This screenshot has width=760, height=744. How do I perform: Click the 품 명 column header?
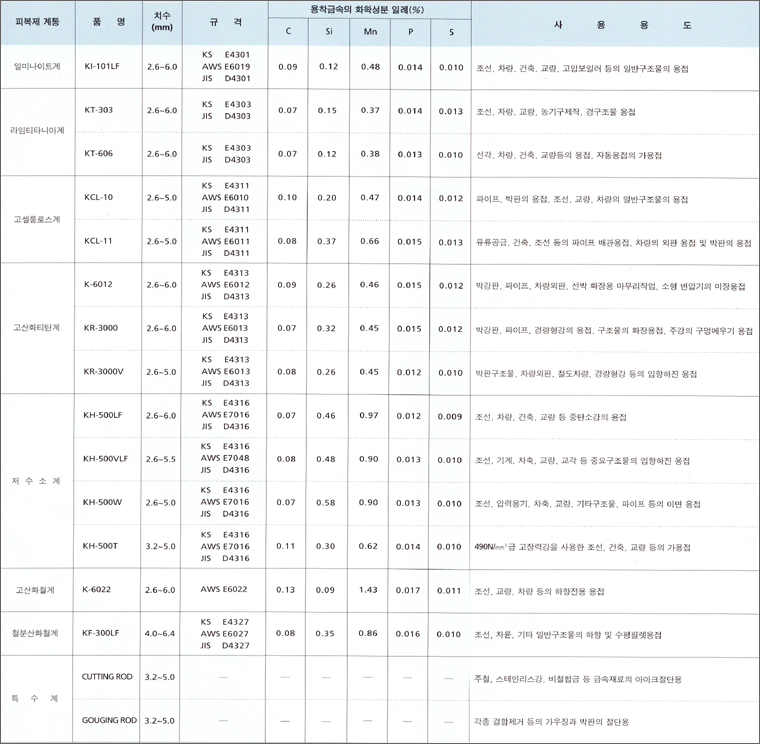pos(109,22)
